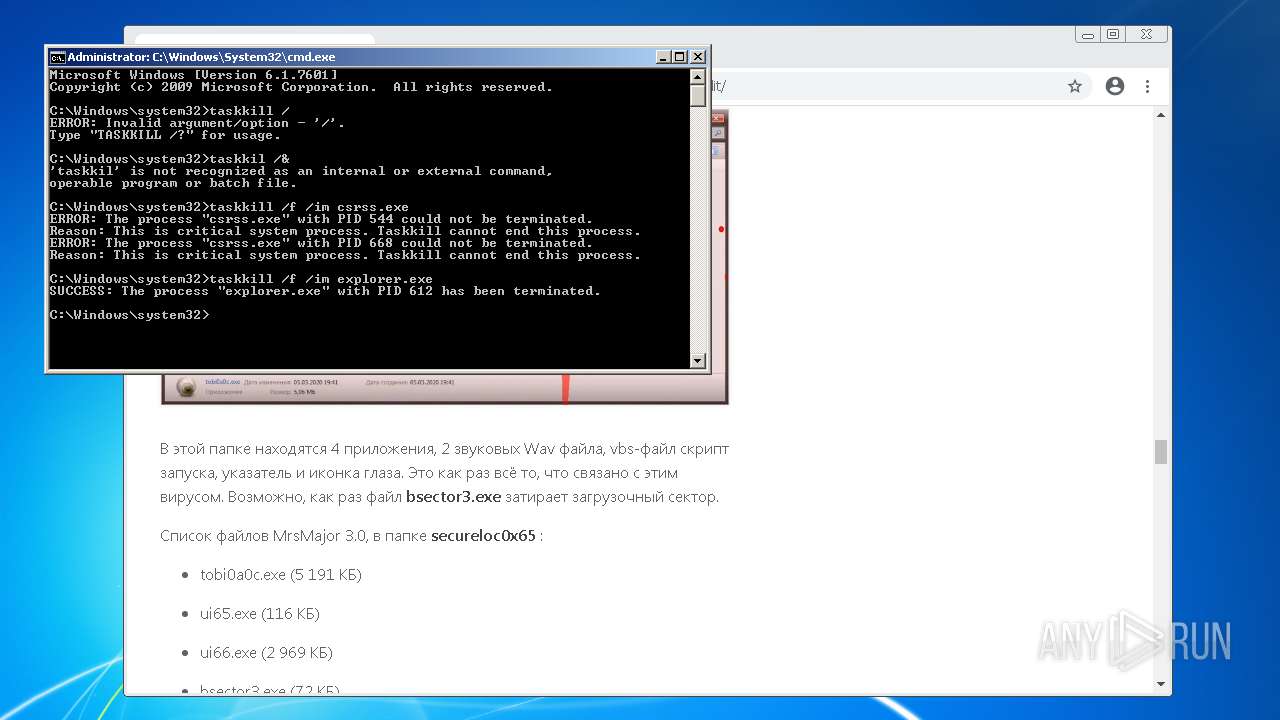Click the bold text 'secureloc0x65'

[483, 536]
